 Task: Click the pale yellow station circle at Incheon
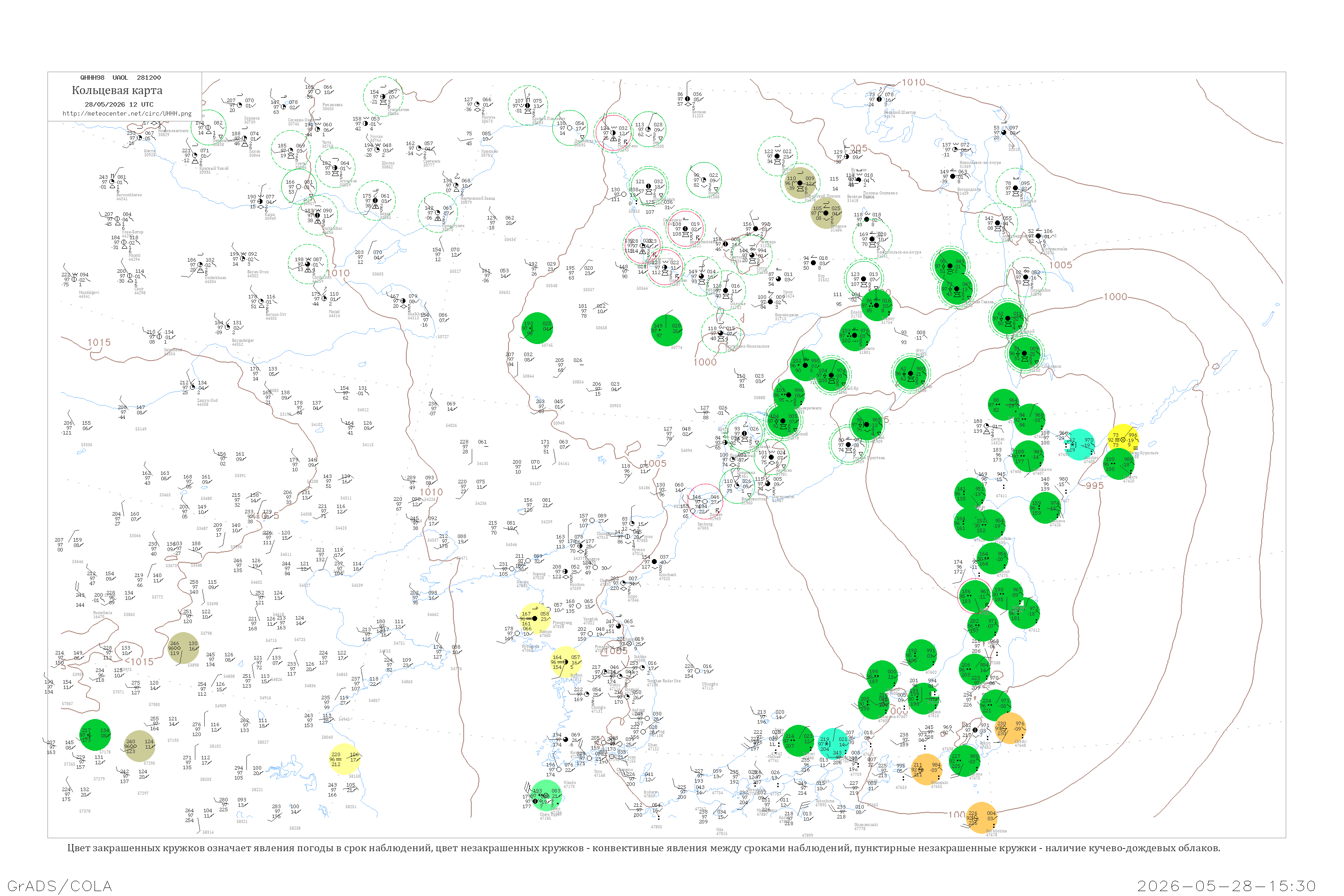(x=566, y=662)
